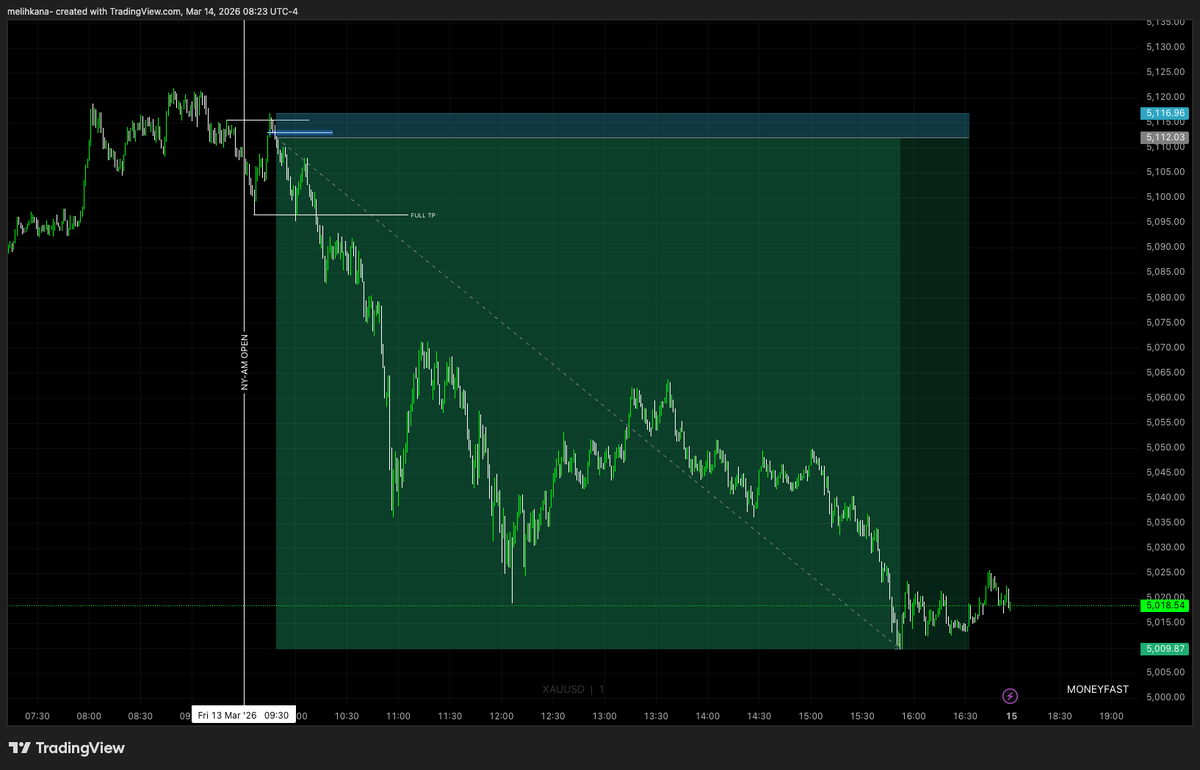The image size is (1200, 770).
Task: Click the 5,050.00 price axis value
Action: [x=1166, y=447]
